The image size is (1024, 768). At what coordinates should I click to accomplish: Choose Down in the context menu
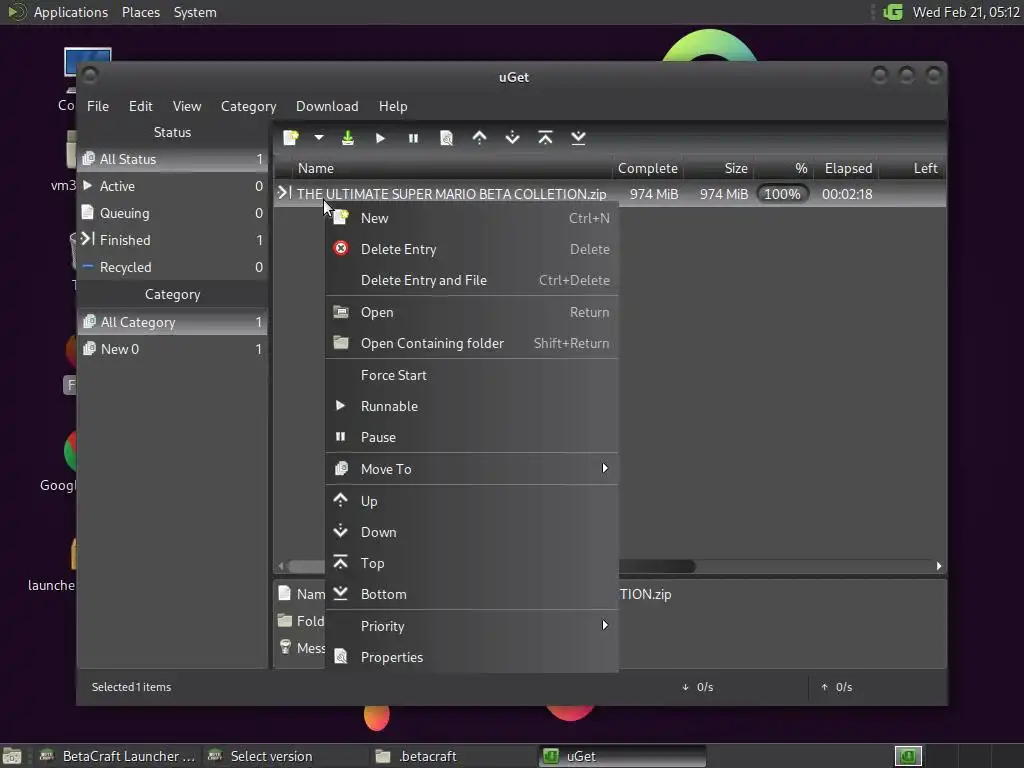472,532
